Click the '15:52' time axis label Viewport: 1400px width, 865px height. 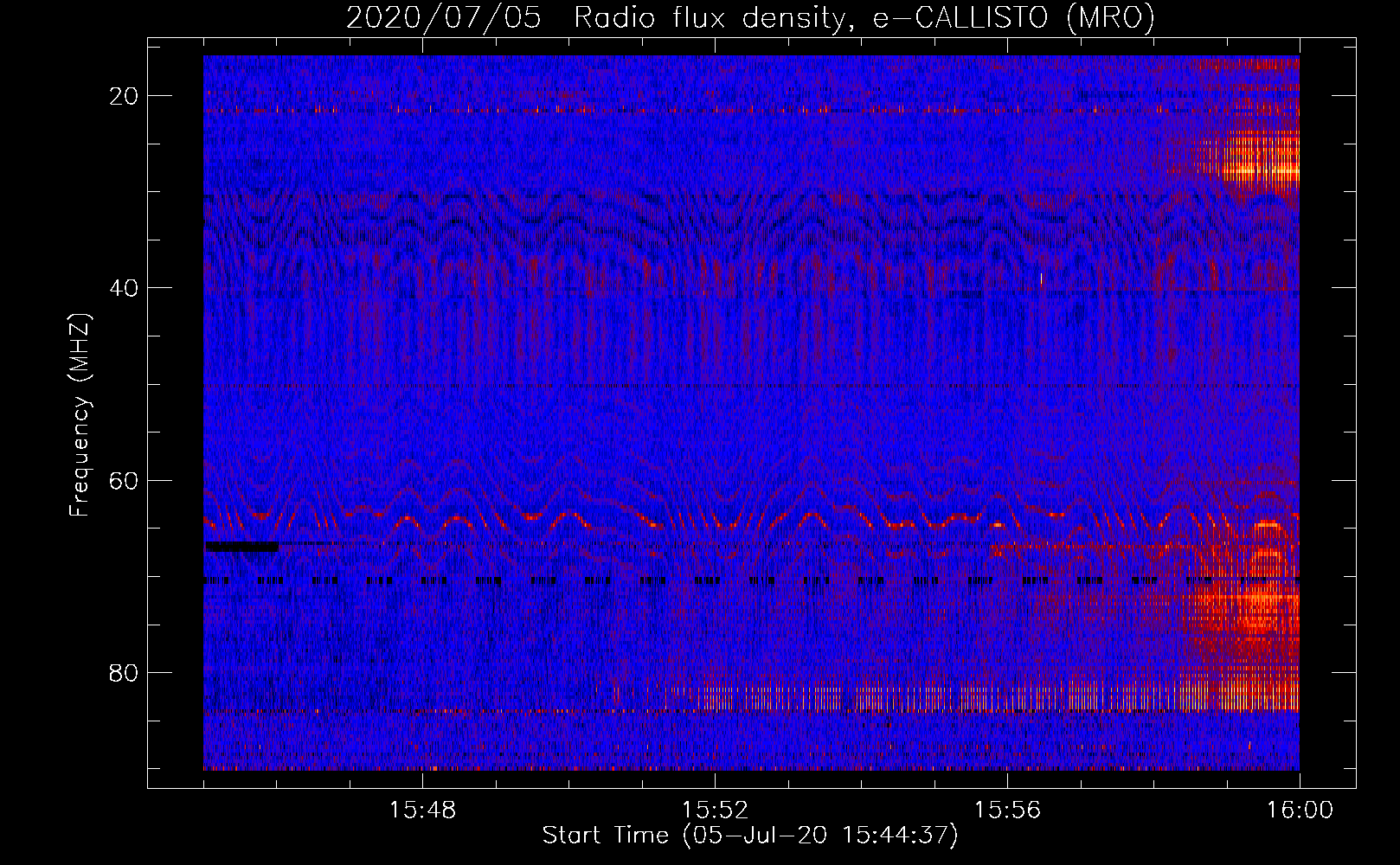tap(715, 811)
